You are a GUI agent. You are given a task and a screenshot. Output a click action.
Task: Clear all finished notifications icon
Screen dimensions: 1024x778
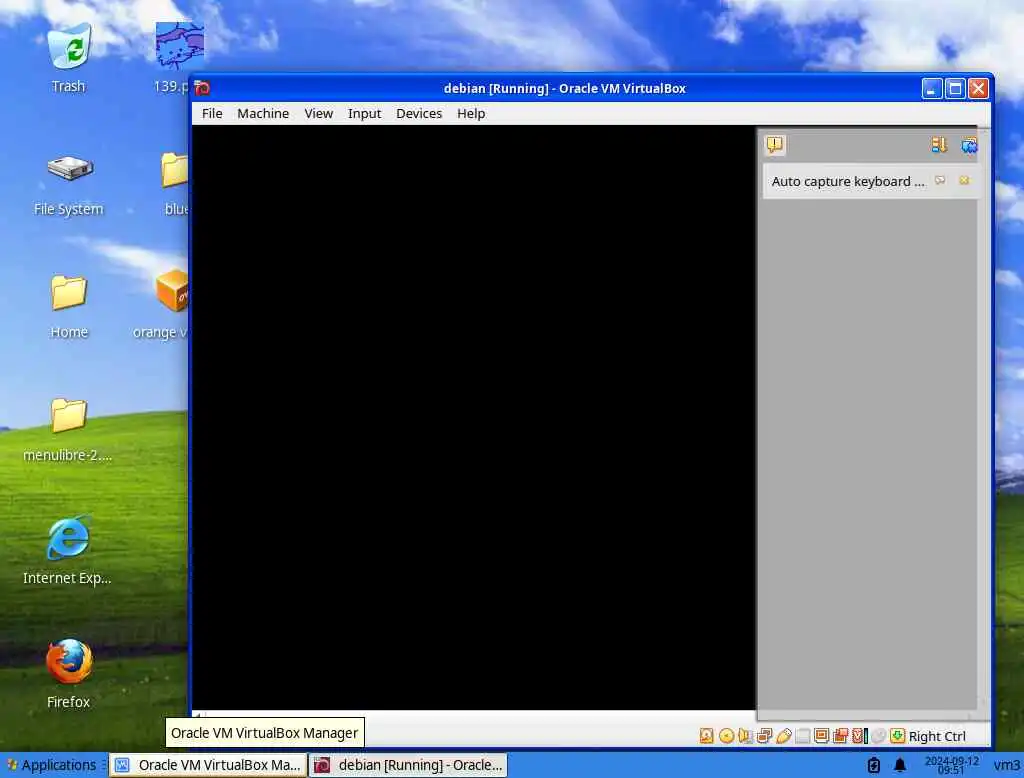(969, 145)
